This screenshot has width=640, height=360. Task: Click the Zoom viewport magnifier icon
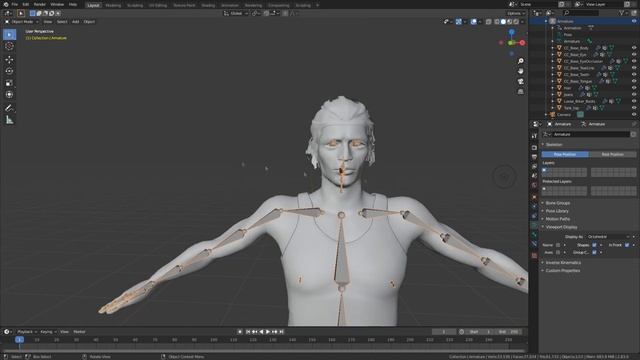(x=520, y=61)
